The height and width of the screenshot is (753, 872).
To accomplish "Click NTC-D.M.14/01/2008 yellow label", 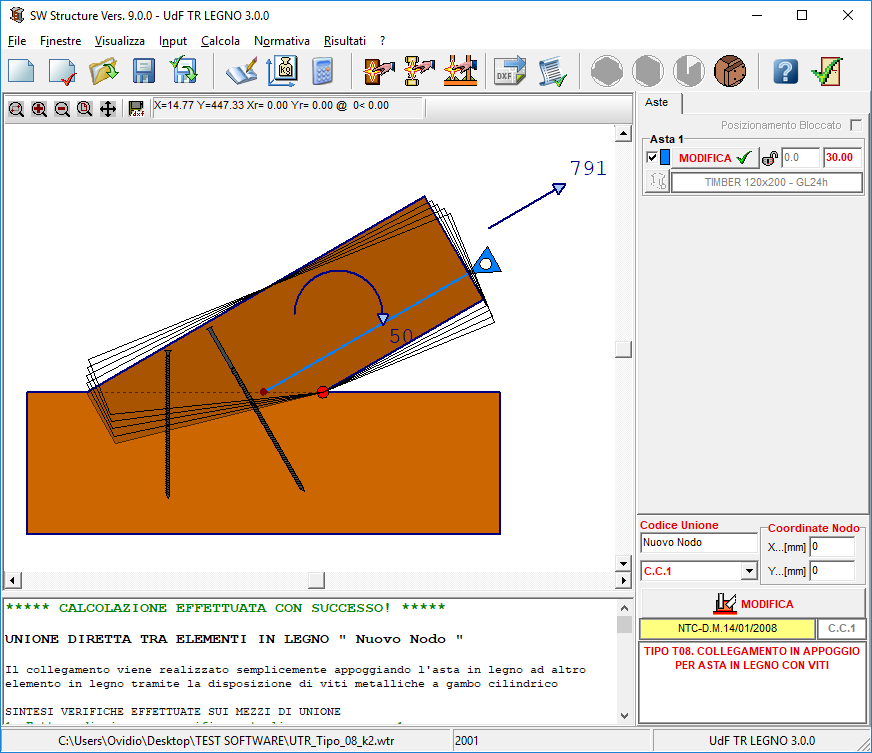I will [x=727, y=628].
